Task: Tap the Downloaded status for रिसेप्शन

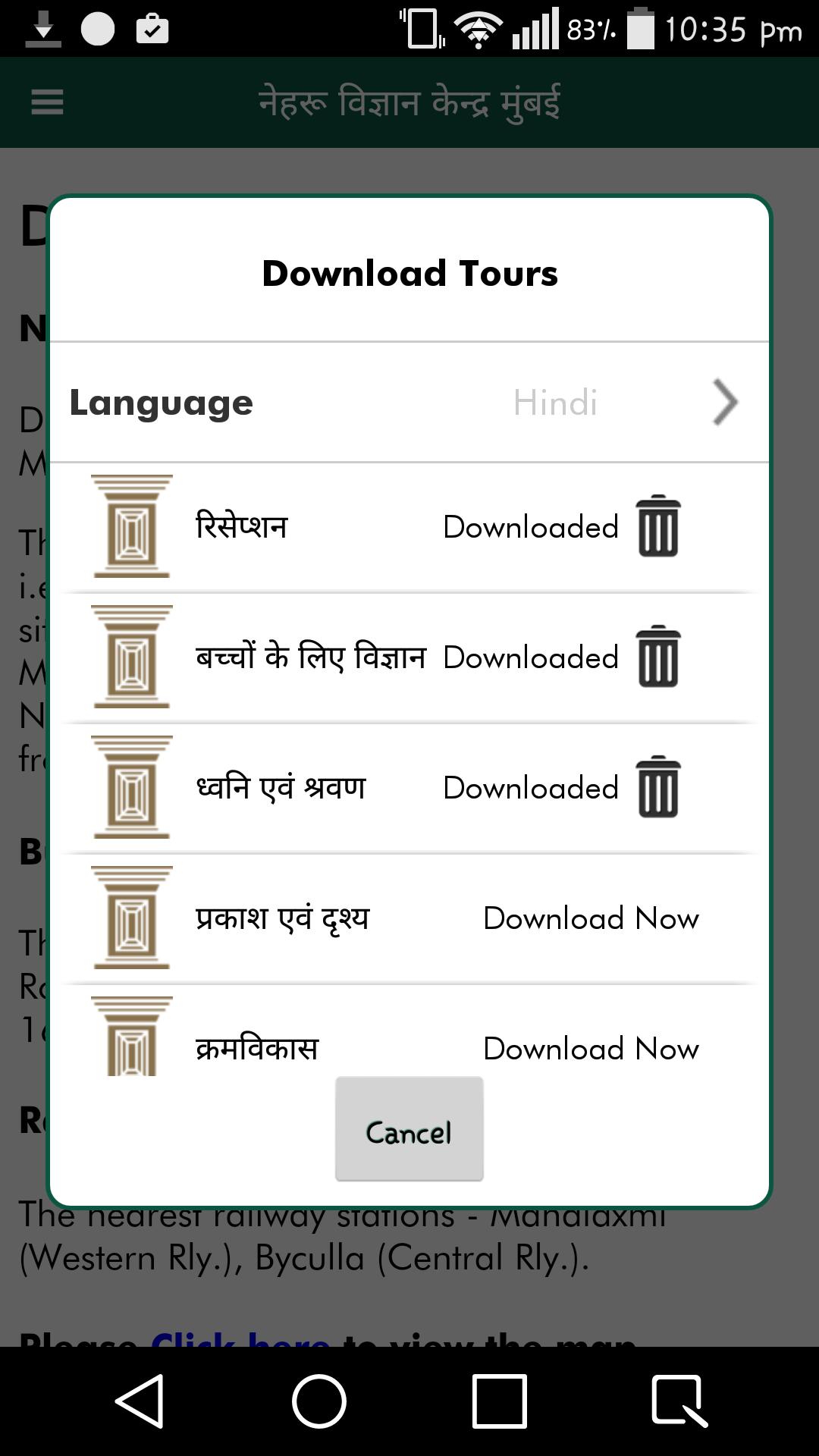Action: click(531, 527)
